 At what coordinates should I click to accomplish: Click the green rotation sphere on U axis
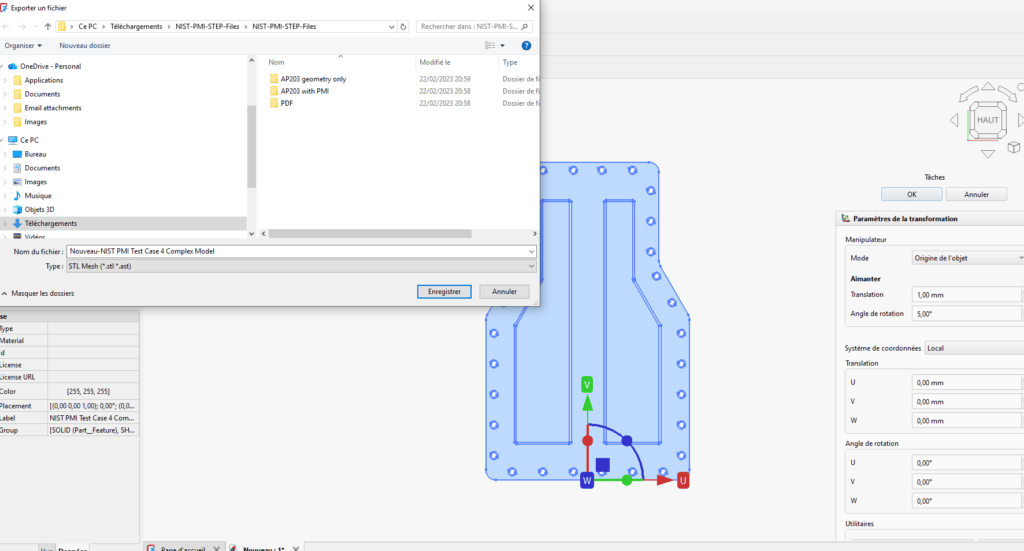(626, 480)
